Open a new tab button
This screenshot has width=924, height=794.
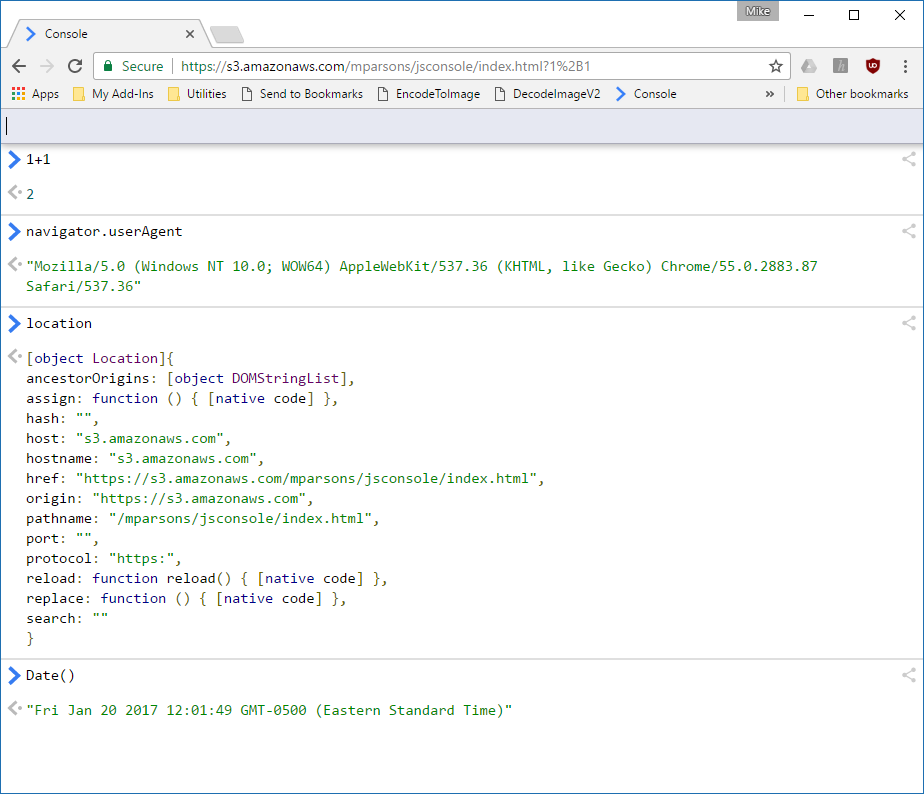click(x=227, y=35)
